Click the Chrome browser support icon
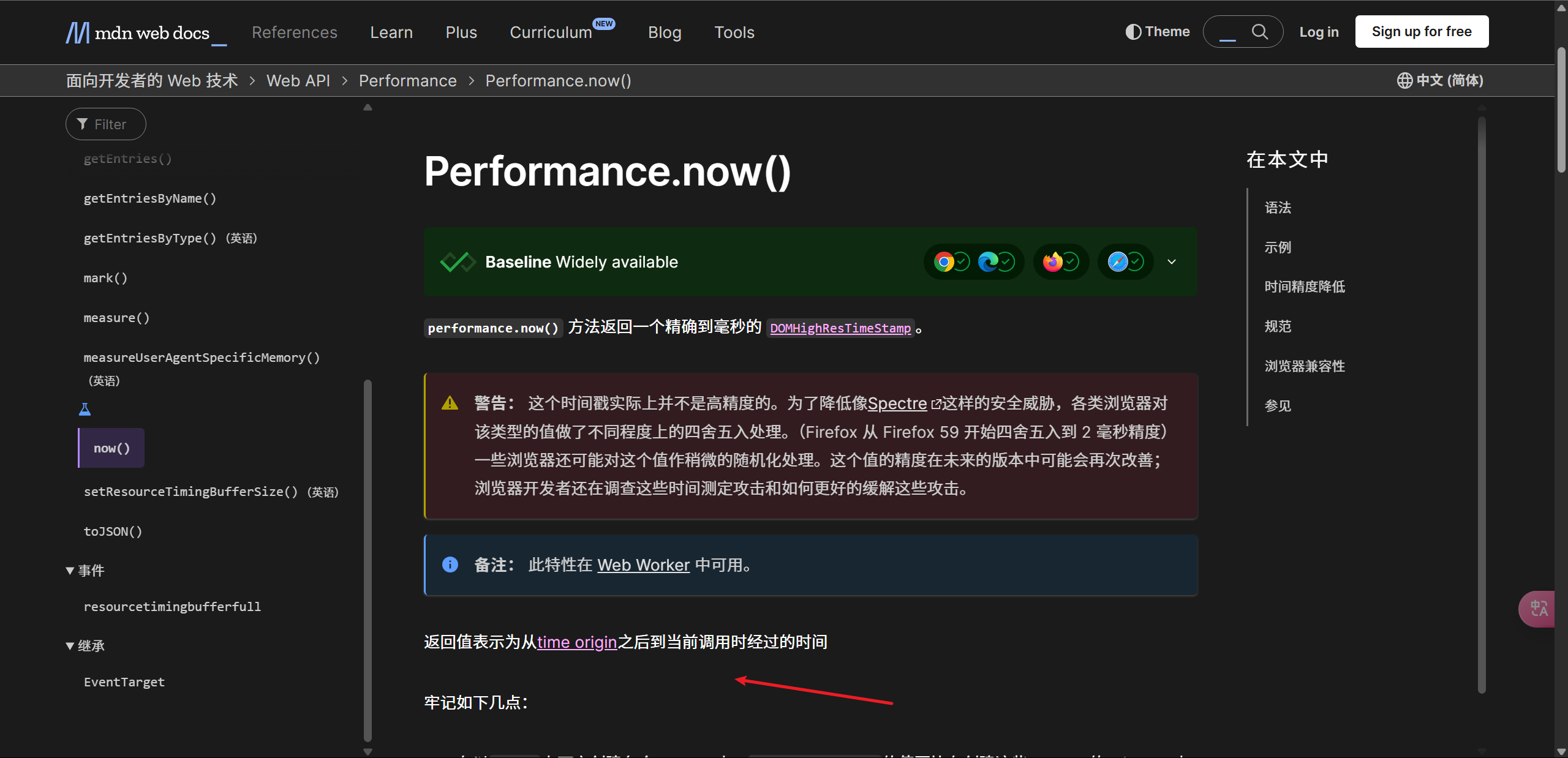 944,262
